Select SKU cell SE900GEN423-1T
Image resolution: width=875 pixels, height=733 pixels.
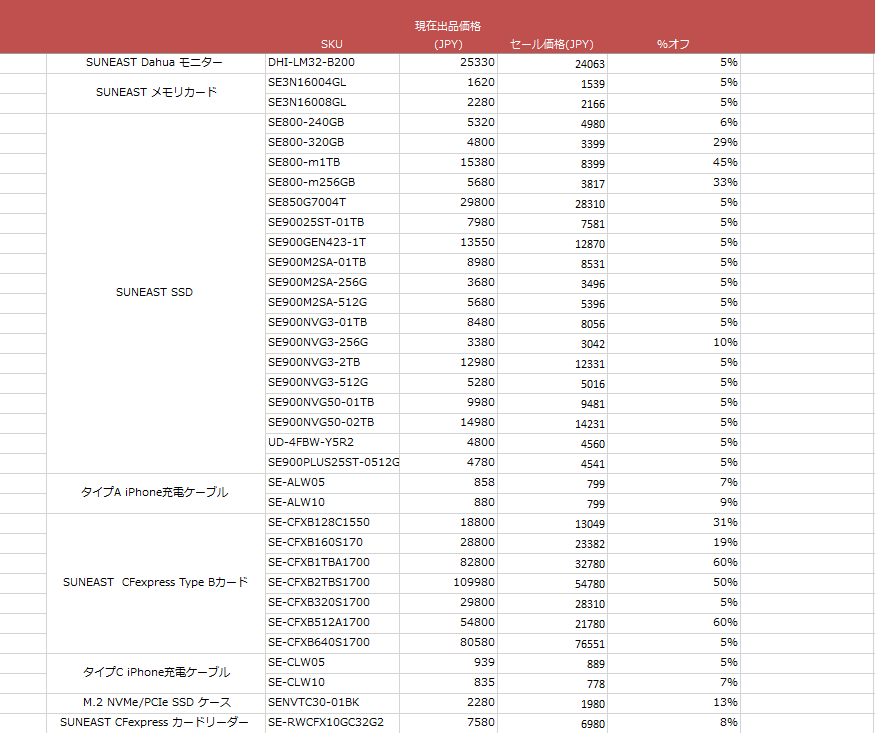pos(333,243)
